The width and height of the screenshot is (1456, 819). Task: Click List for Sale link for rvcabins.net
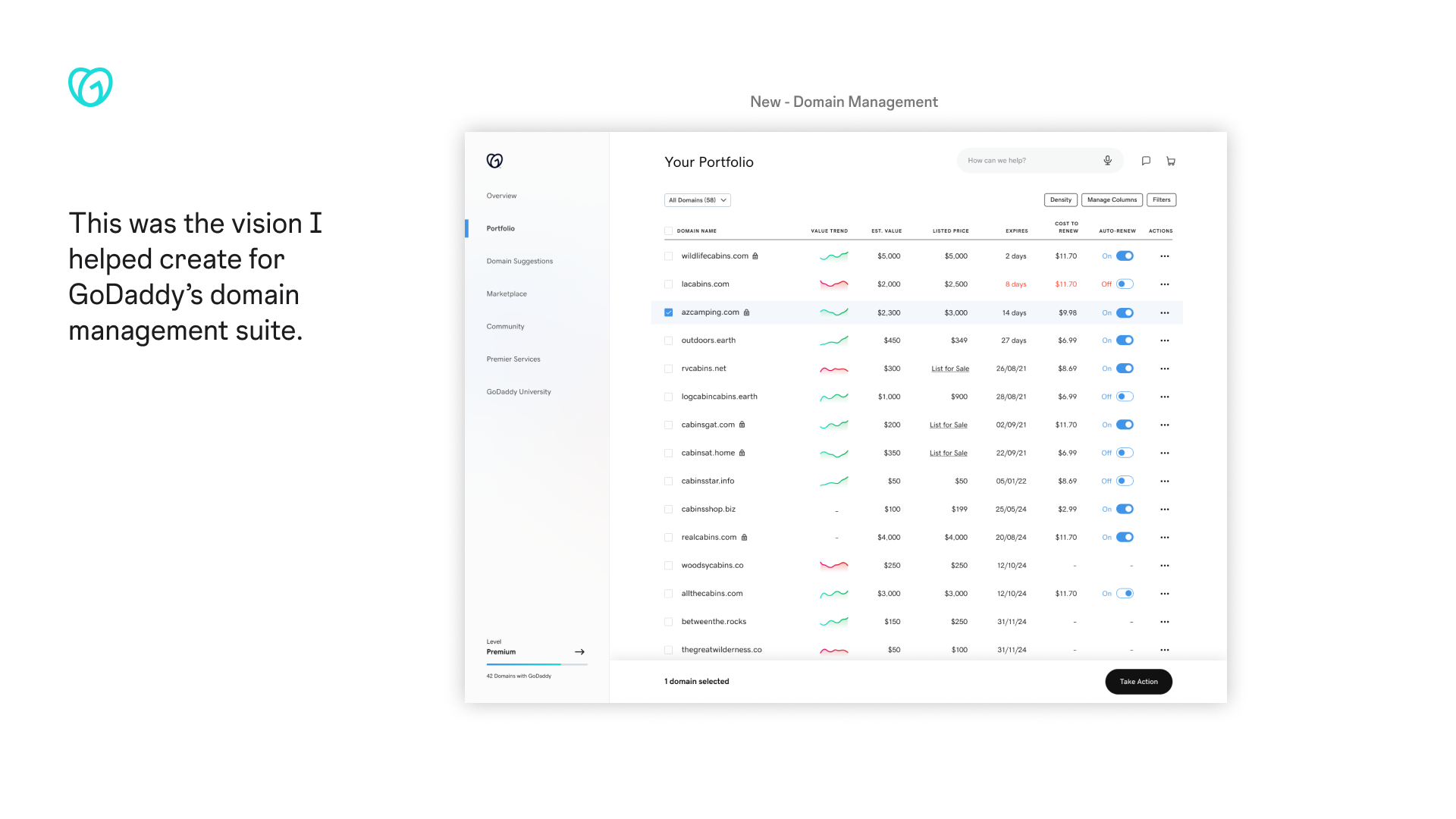(950, 369)
